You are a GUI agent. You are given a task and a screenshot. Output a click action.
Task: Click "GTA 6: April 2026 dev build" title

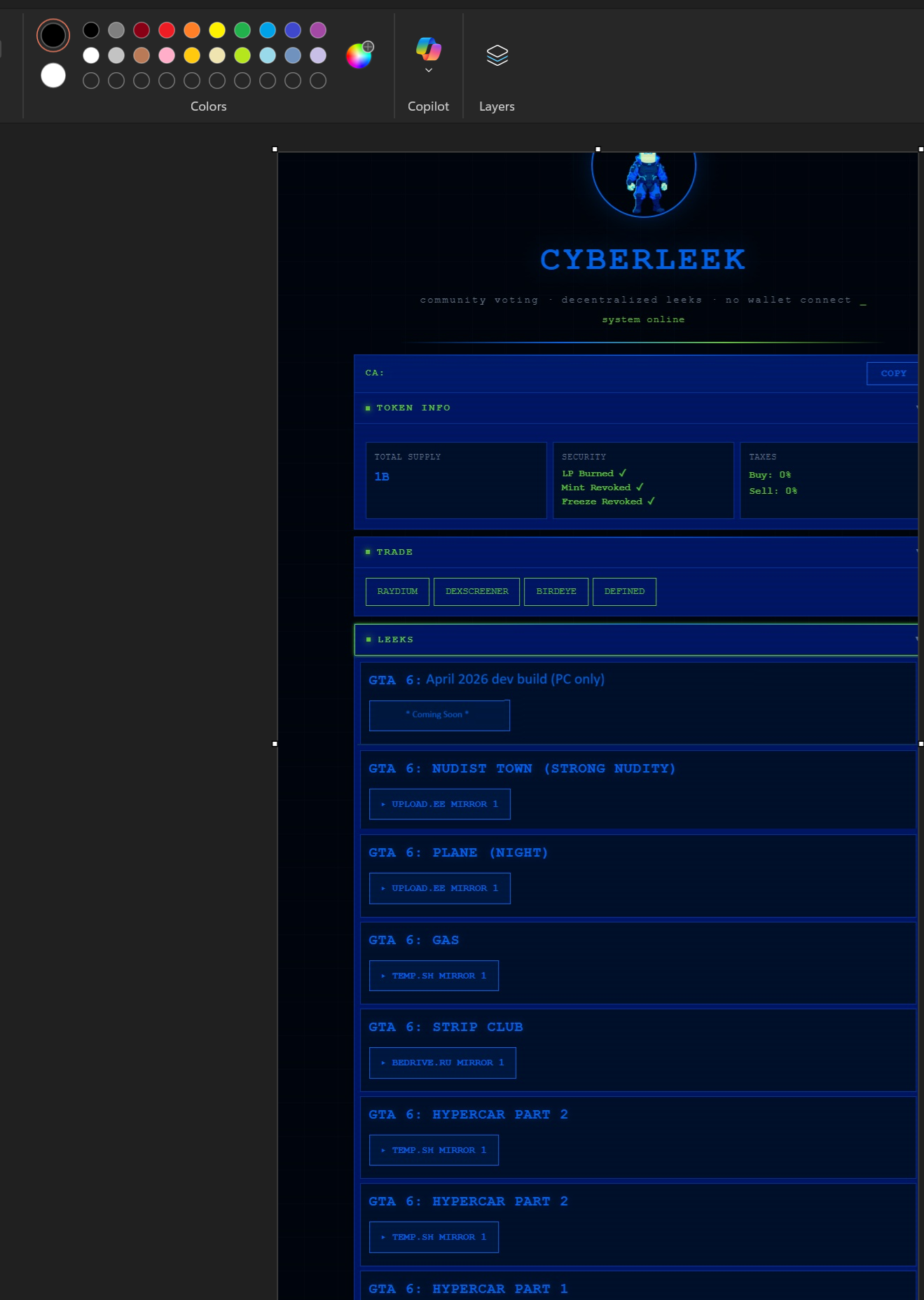486,679
